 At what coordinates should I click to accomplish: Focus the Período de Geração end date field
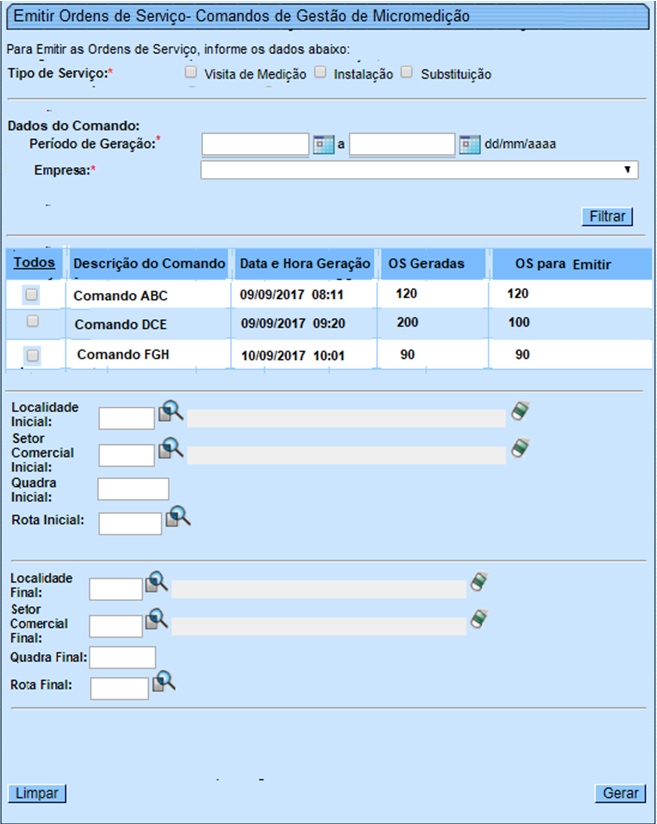402,144
